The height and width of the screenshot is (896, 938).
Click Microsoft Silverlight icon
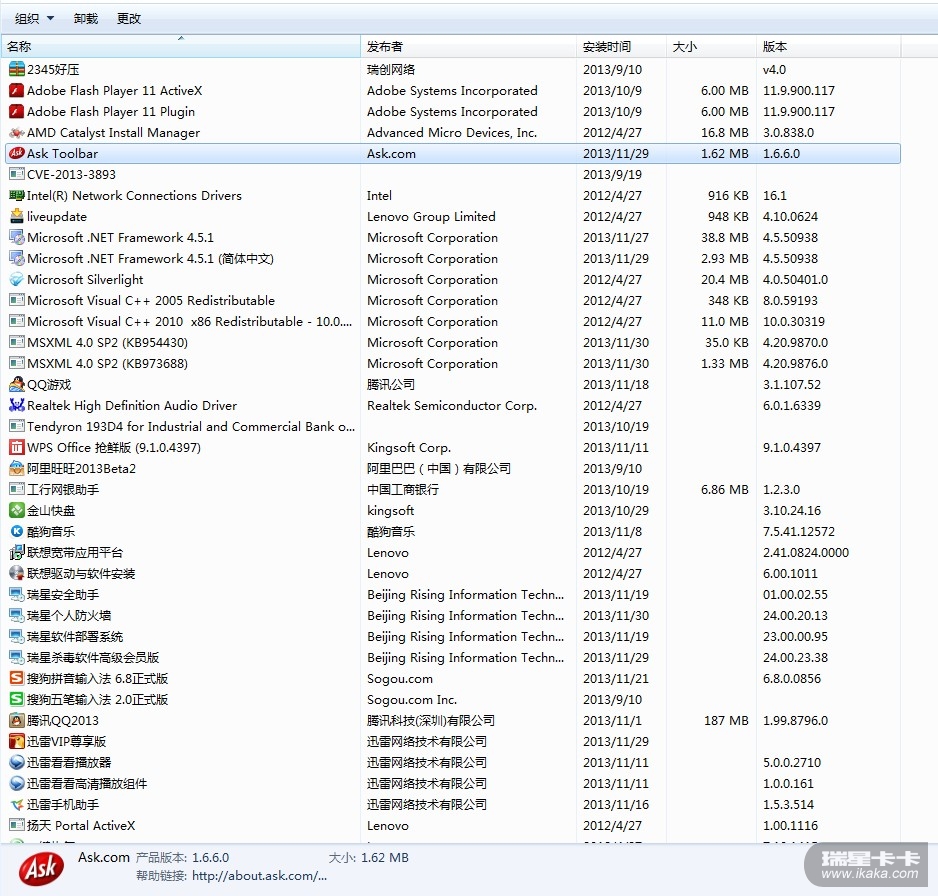pyautogui.click(x=17, y=279)
